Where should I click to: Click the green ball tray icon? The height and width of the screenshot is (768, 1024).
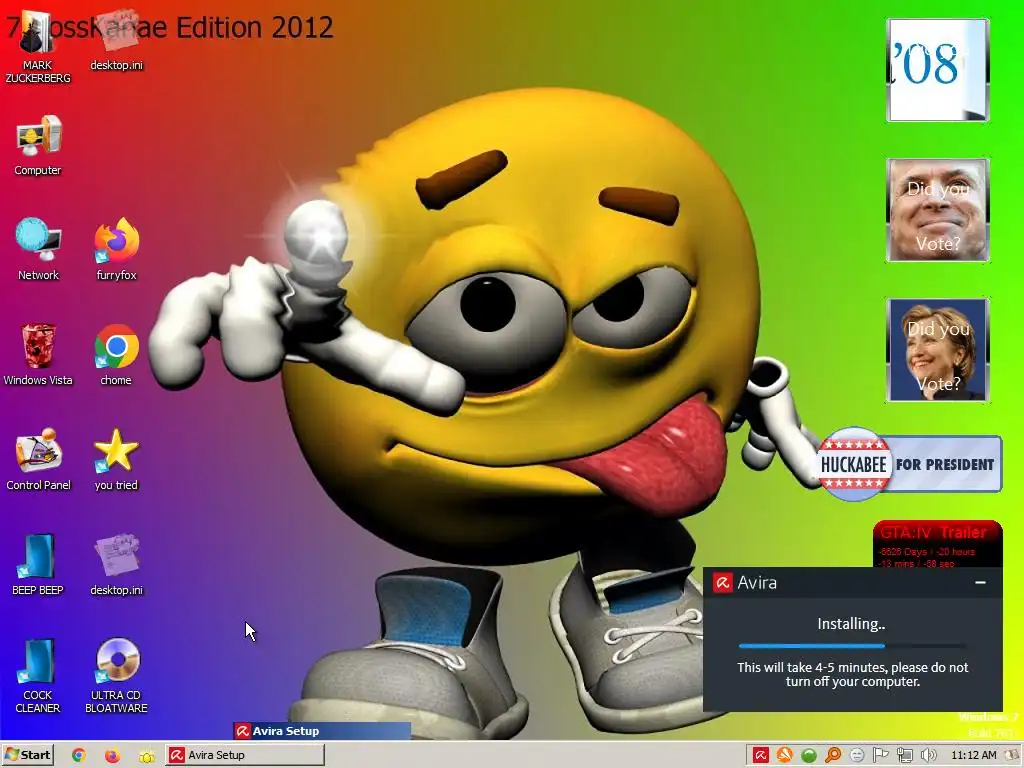pyautogui.click(x=808, y=756)
